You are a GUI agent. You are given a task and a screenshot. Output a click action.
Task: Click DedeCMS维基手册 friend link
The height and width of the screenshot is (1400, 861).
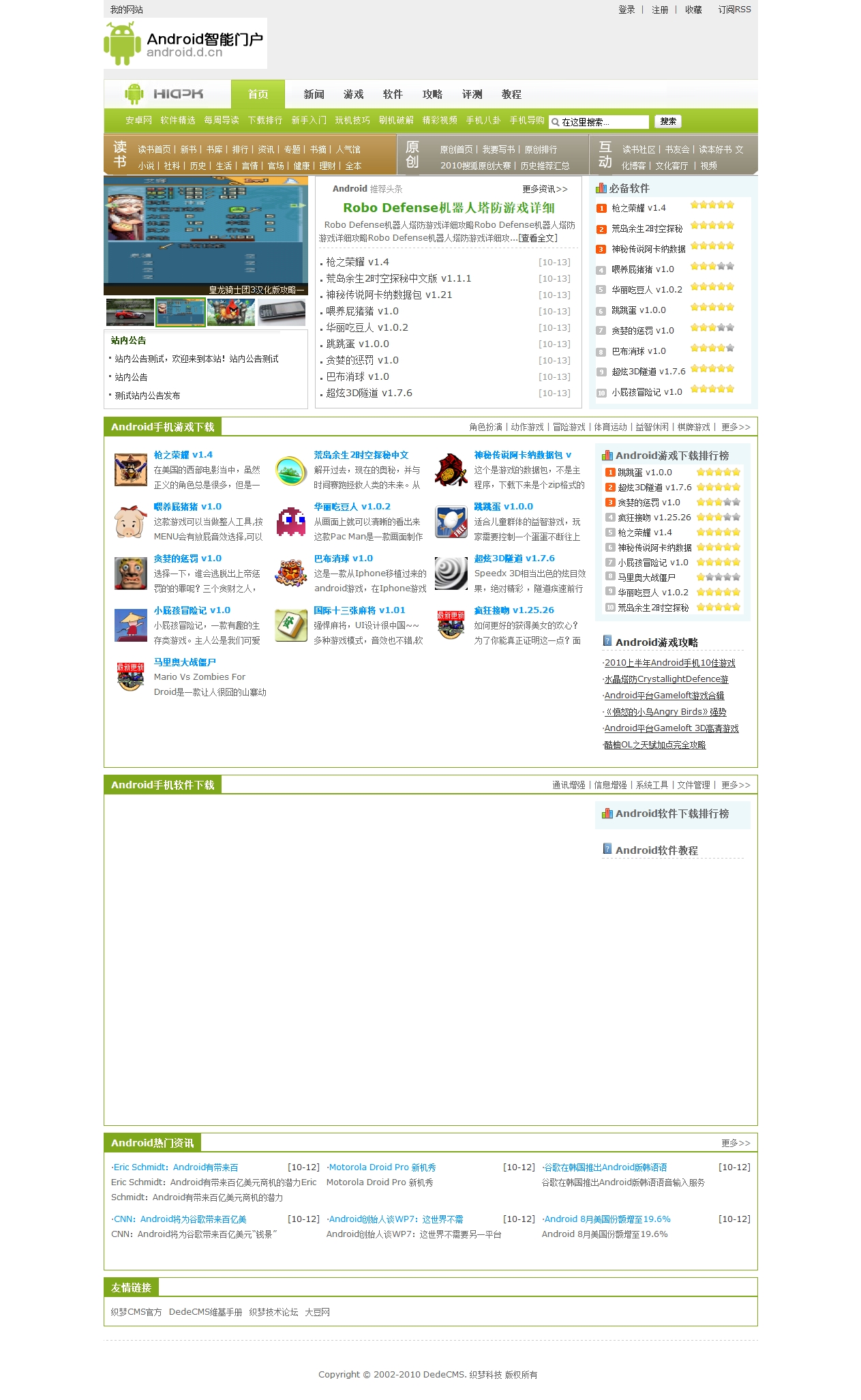[205, 1312]
